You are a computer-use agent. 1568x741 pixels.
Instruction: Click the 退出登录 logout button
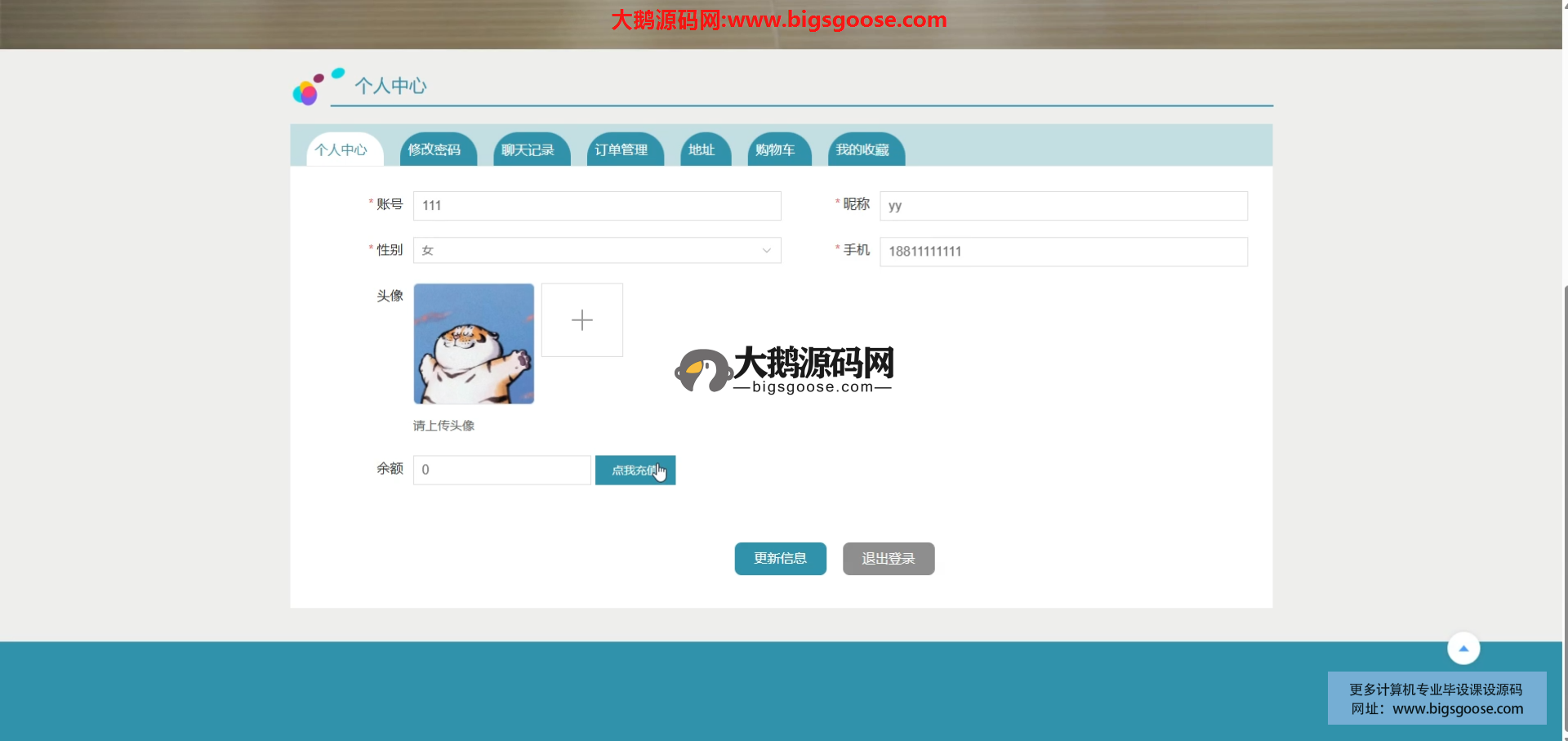point(888,559)
